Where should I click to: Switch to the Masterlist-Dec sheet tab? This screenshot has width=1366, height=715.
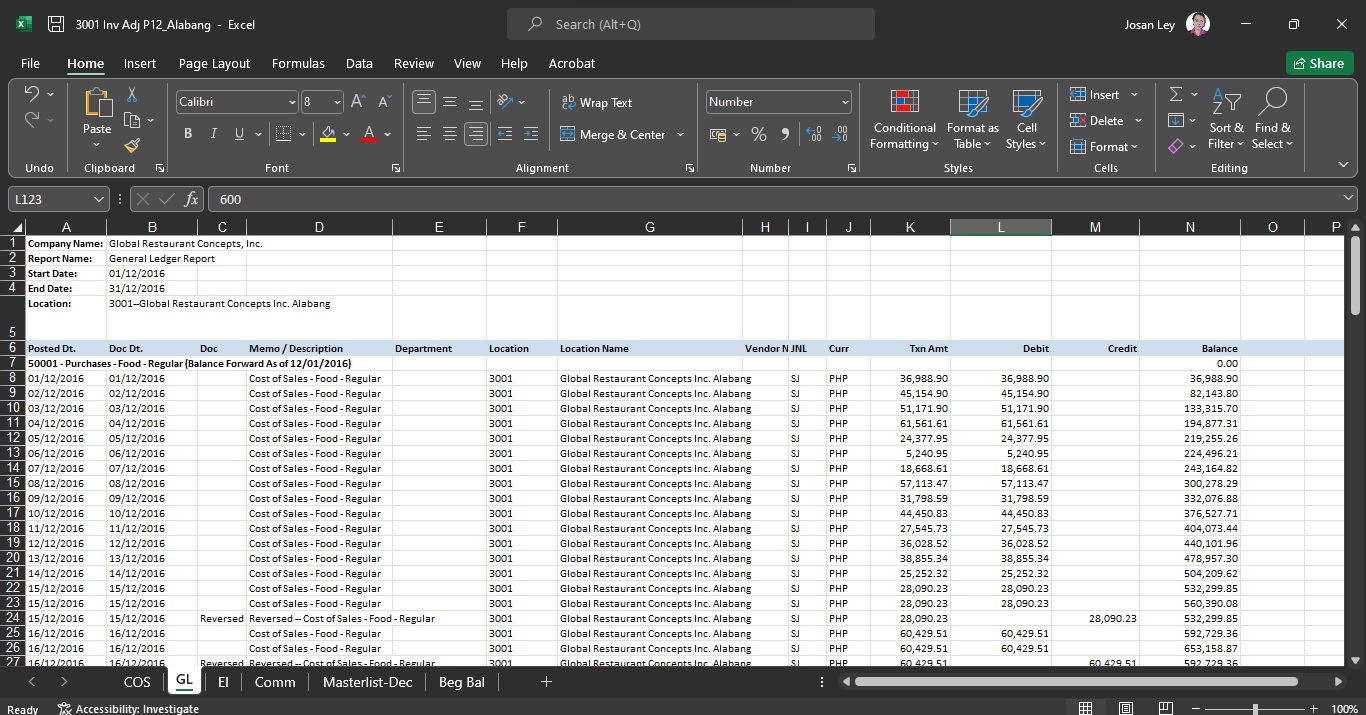click(367, 682)
